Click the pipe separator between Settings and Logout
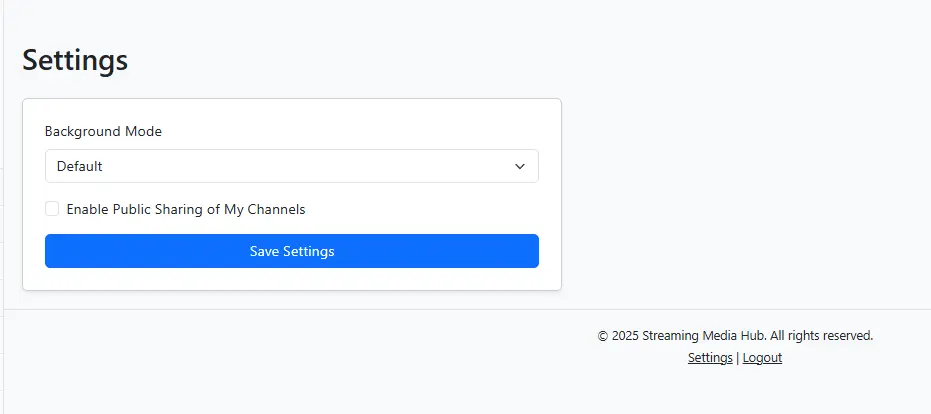The image size is (931, 414). (737, 358)
